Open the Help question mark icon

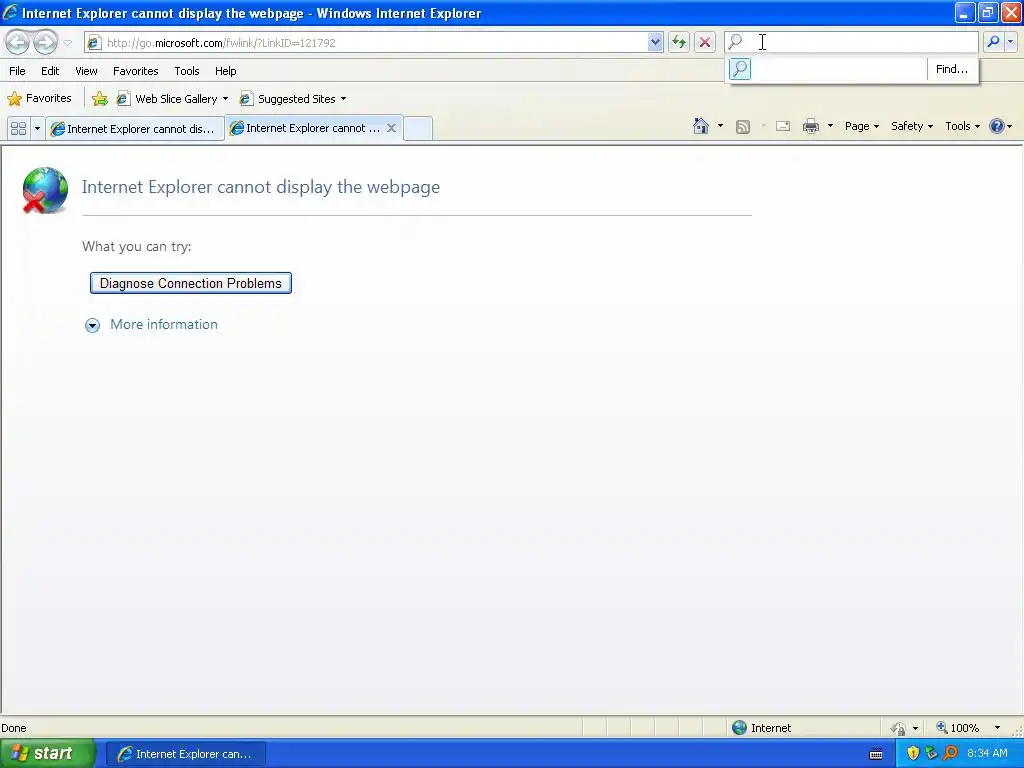997,126
